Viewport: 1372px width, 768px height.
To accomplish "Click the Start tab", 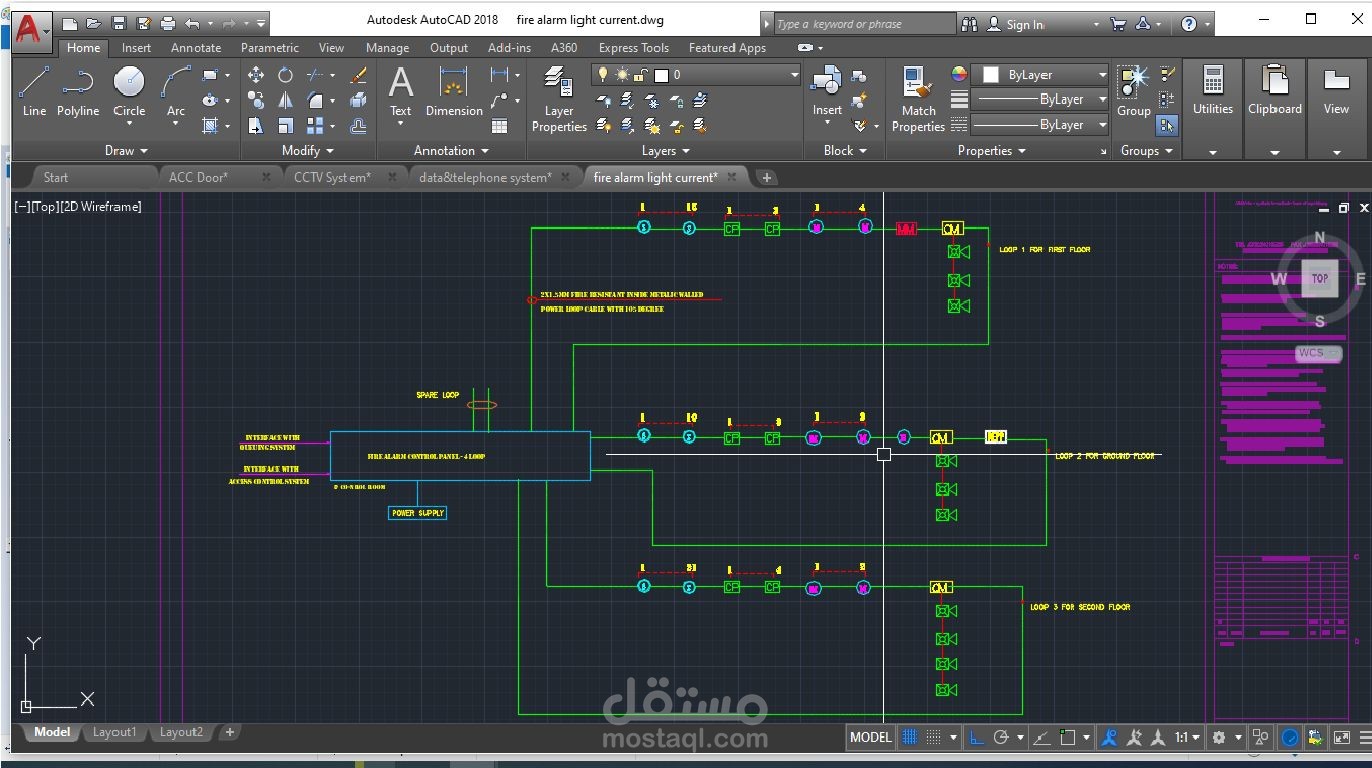I will click(56, 177).
